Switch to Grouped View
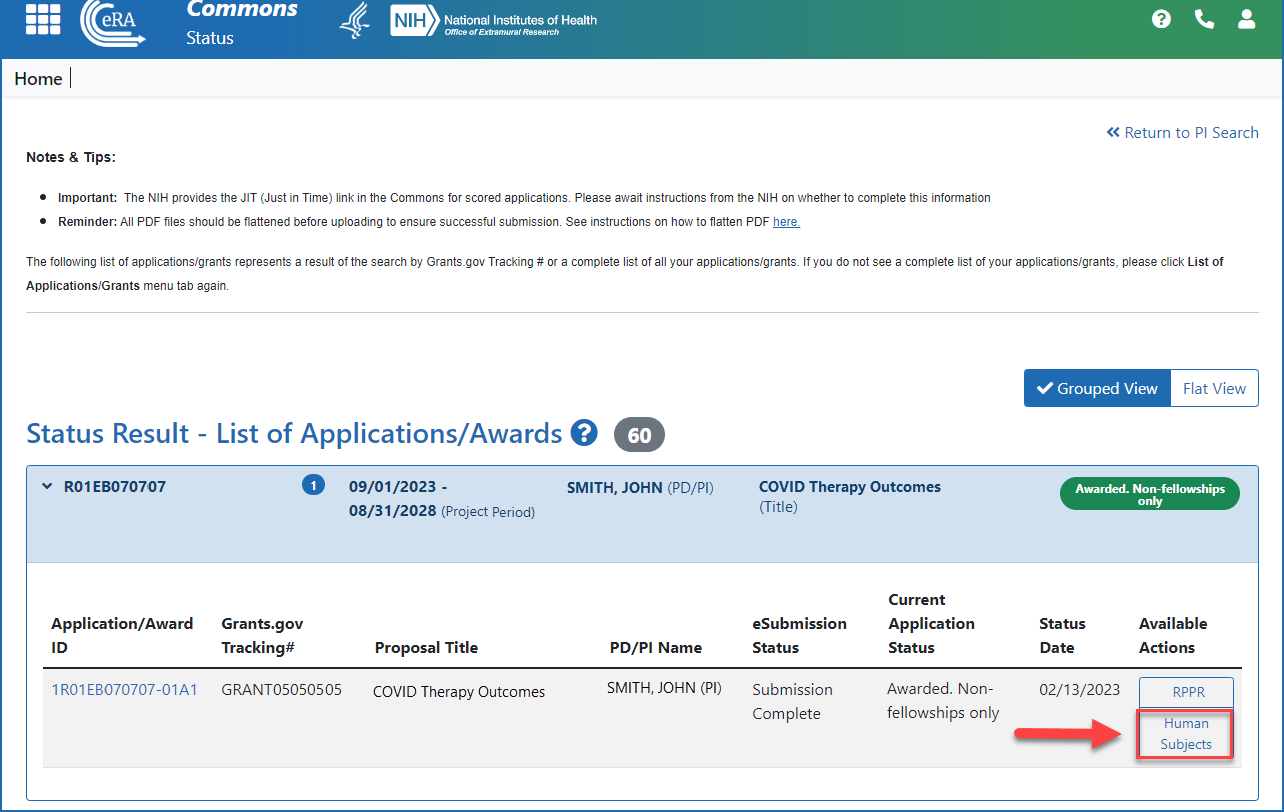The image size is (1284, 812). pos(1097,388)
